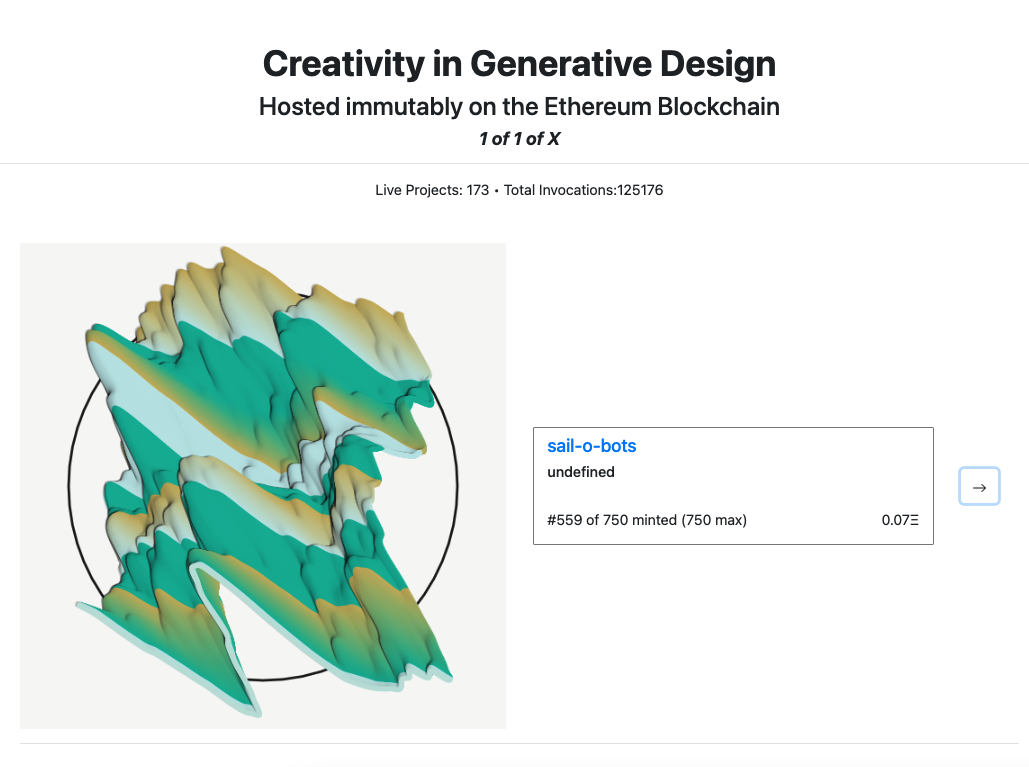Click the "undefined" project description text
This screenshot has width=1029, height=767.
[581, 472]
